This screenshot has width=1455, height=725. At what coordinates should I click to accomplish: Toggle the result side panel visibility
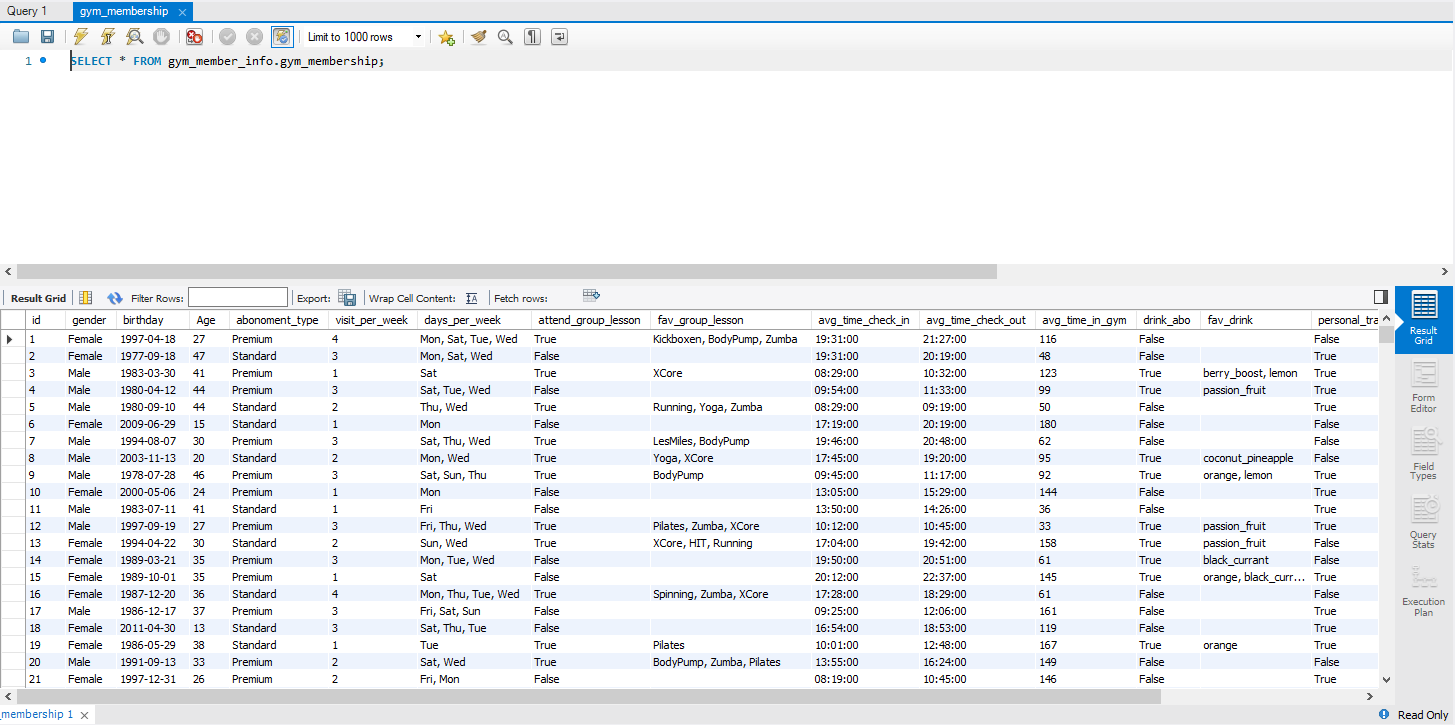[x=1381, y=297]
